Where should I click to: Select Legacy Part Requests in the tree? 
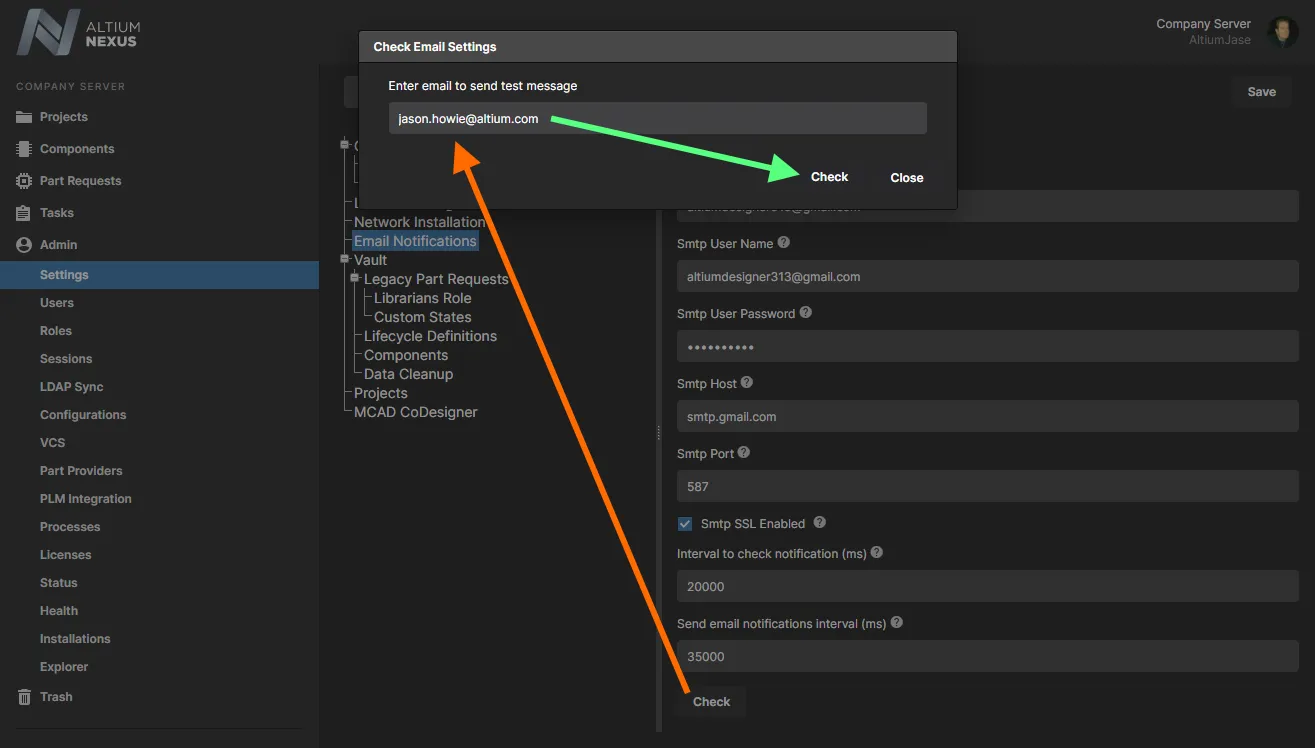(436, 279)
